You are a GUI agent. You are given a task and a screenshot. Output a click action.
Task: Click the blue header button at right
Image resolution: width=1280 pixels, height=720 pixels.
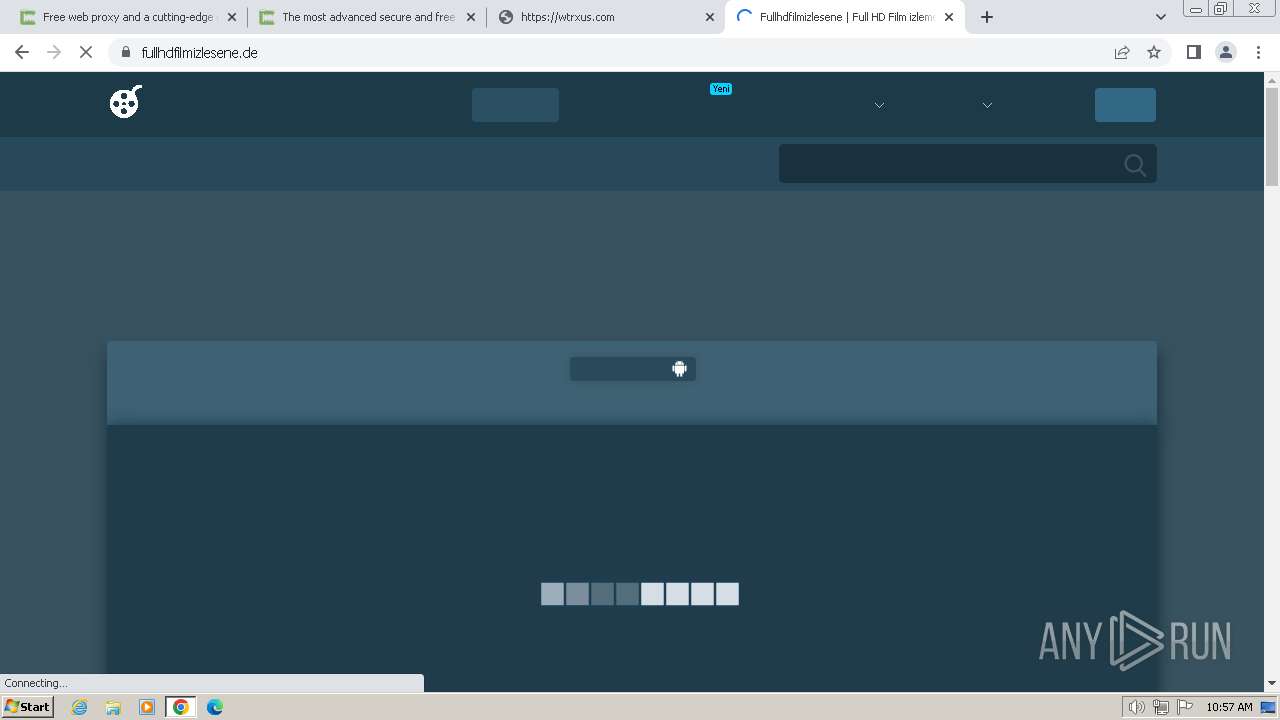click(1125, 105)
